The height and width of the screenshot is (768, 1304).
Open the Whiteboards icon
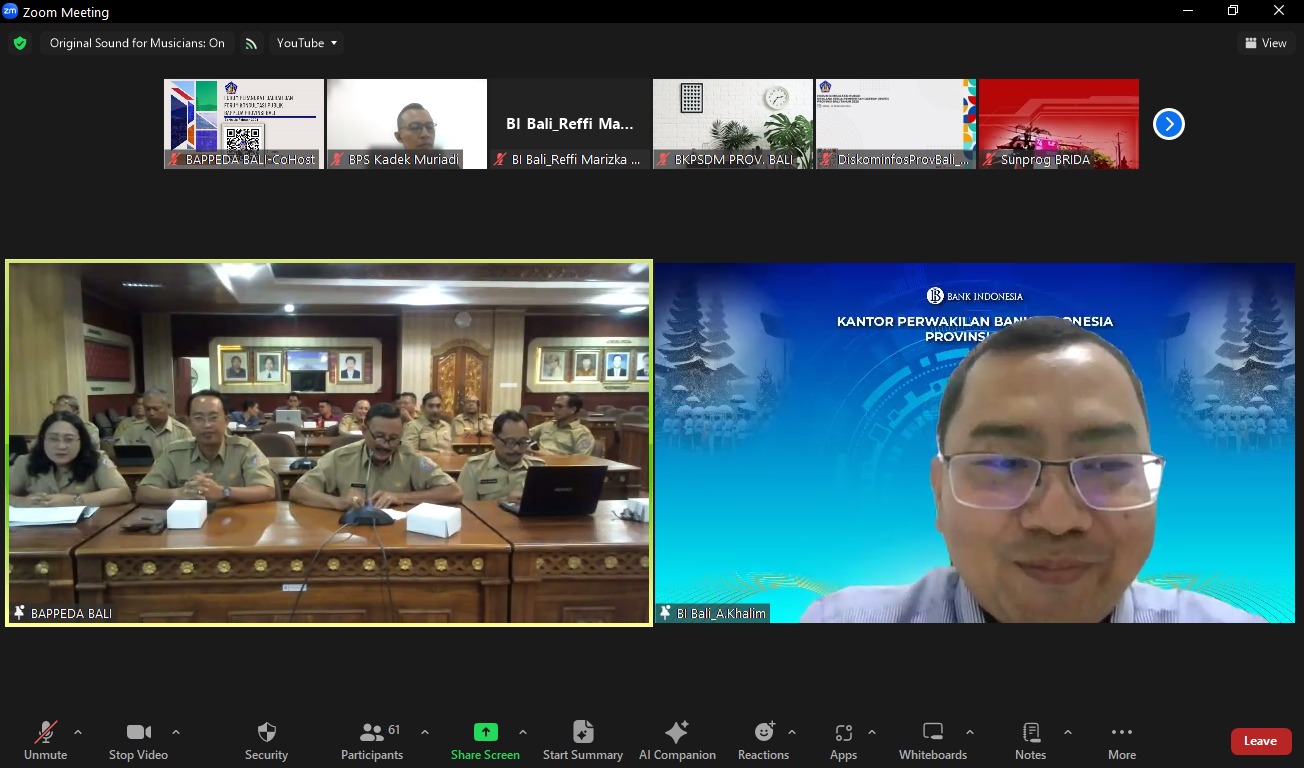932,733
